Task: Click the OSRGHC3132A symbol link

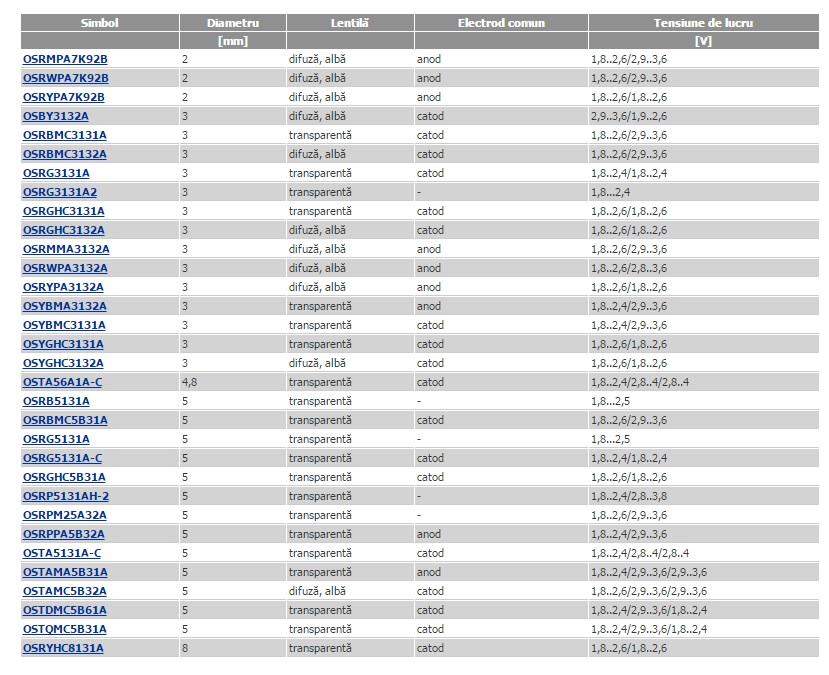Action: 63,230
